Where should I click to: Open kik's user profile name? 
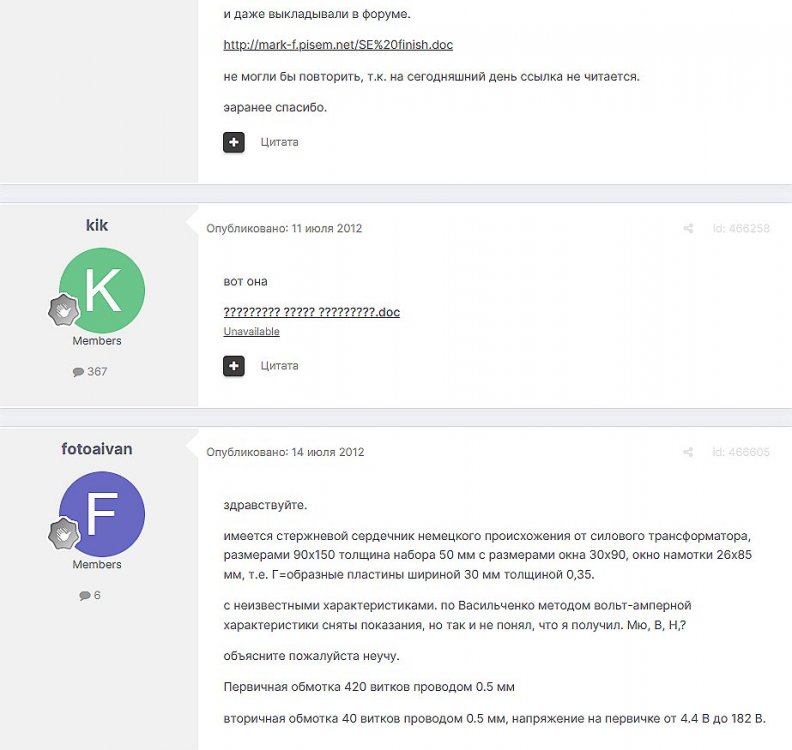(x=97, y=225)
